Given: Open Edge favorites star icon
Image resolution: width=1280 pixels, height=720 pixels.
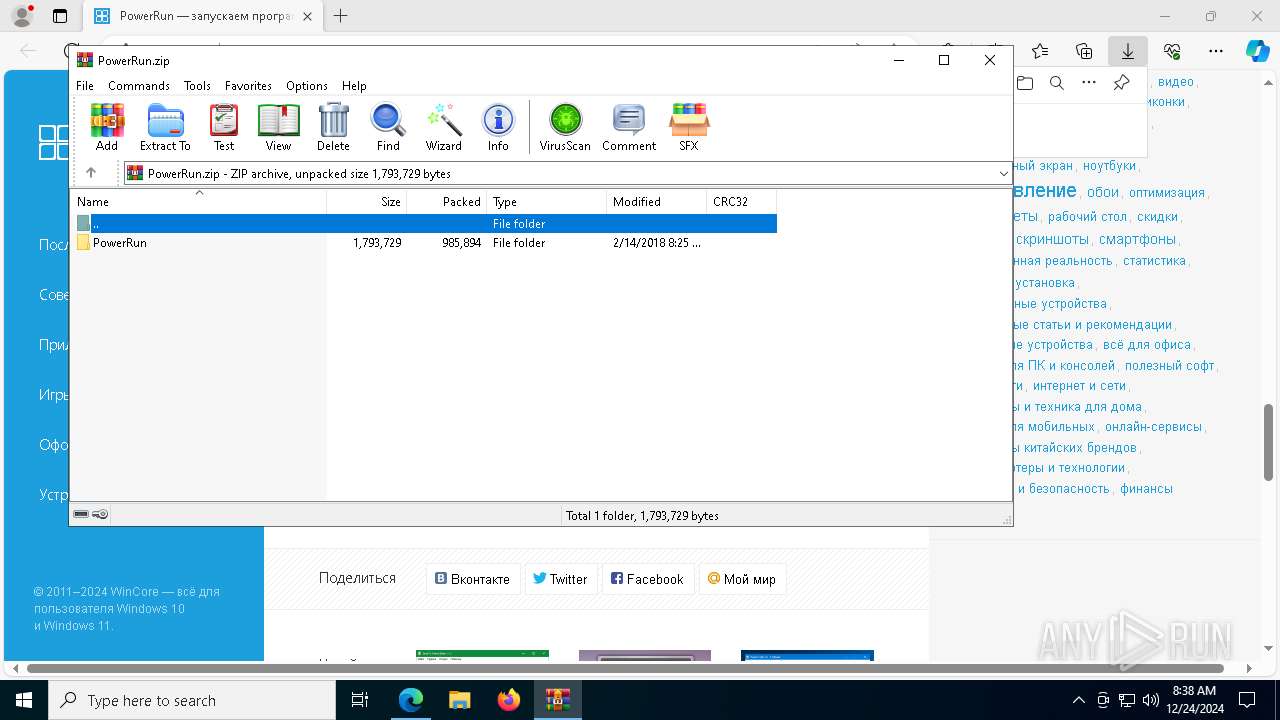Looking at the screenshot, I should click(1040, 51).
